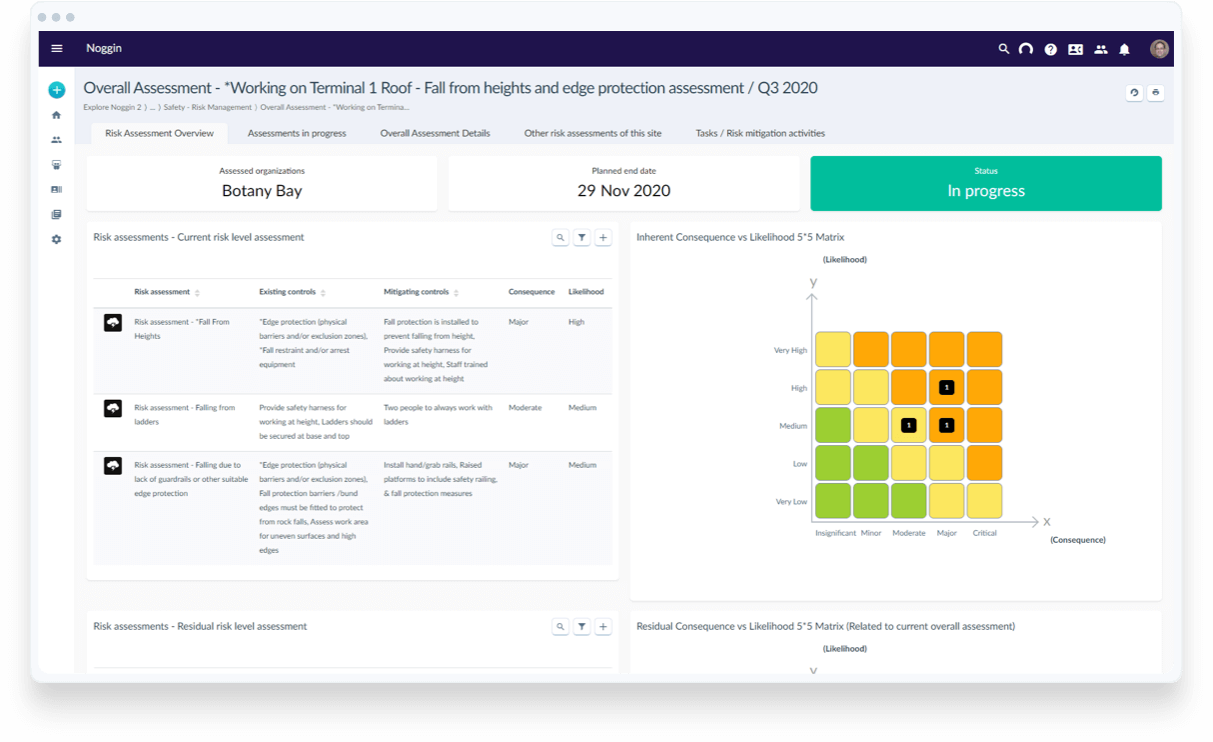1213x742 pixels.
Task: Click the orange High-Major matrix cell marked 1
Action: point(946,387)
